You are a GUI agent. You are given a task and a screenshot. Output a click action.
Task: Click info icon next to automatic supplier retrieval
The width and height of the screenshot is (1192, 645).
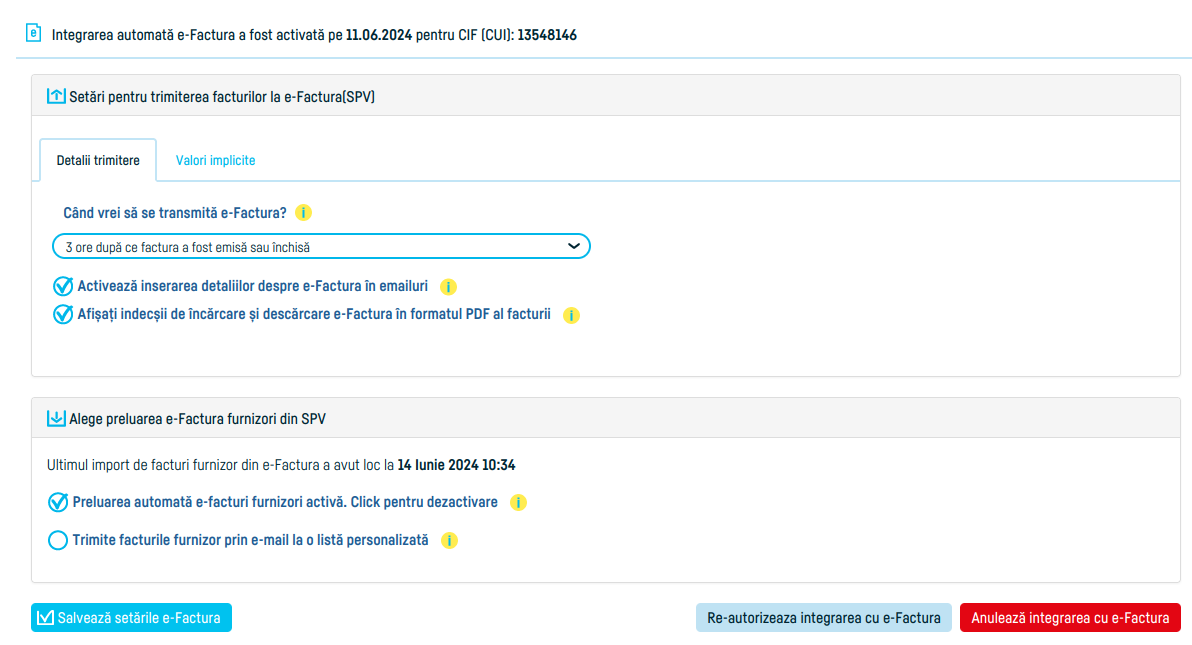518,502
